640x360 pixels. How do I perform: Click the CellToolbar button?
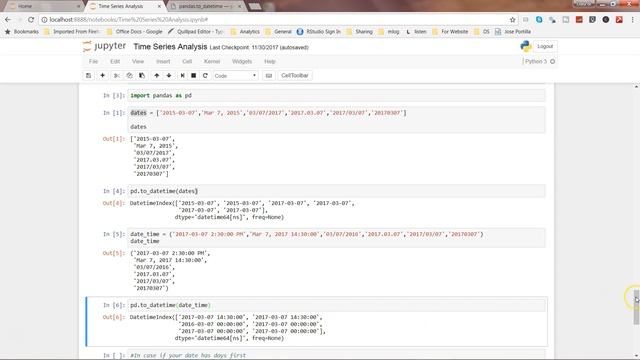click(295, 76)
